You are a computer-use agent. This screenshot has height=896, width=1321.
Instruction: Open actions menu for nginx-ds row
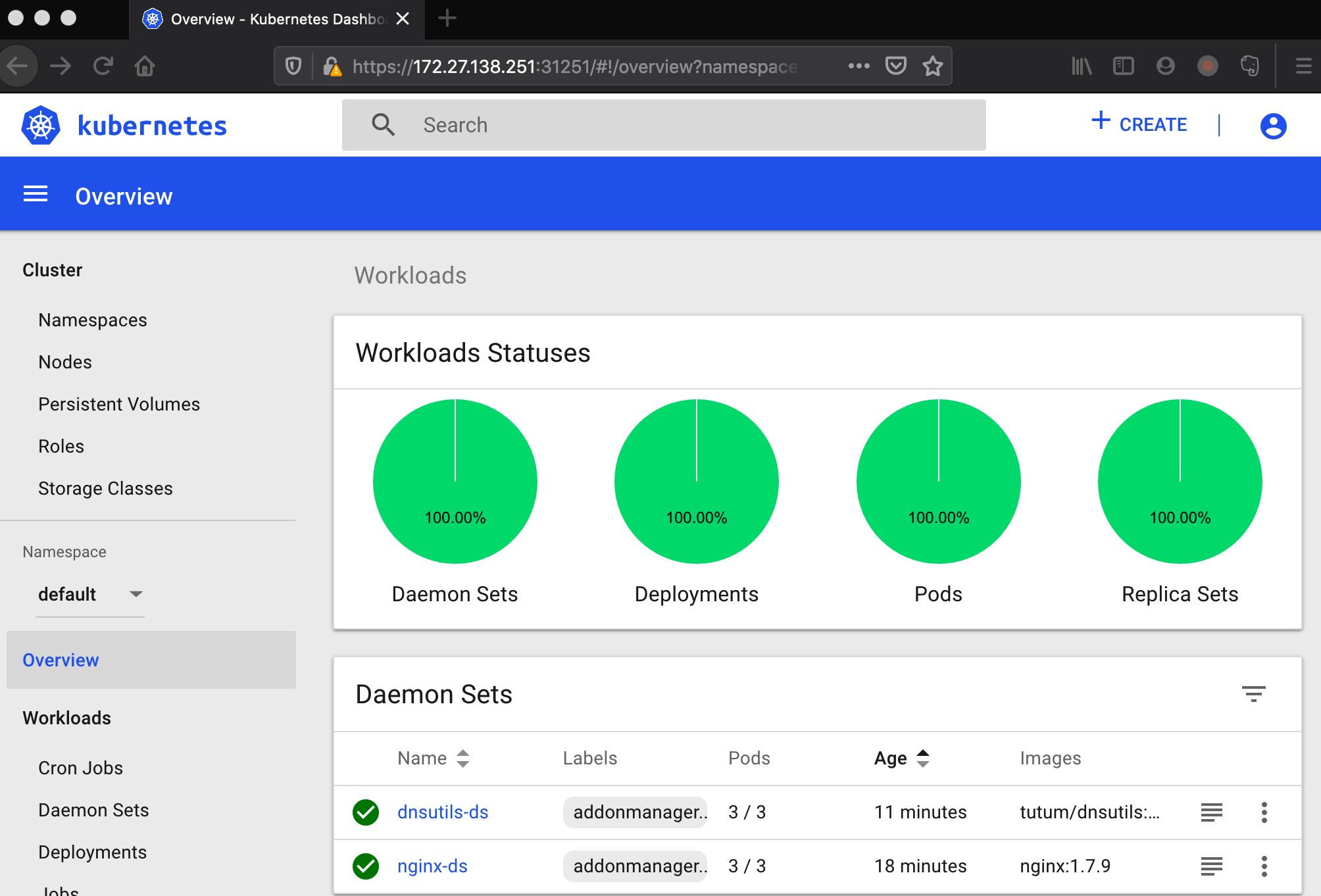pos(1264,866)
